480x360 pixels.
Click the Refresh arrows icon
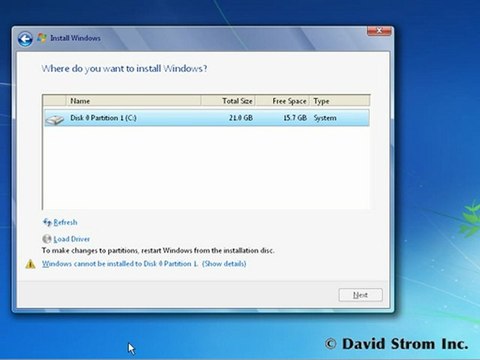coord(47,222)
